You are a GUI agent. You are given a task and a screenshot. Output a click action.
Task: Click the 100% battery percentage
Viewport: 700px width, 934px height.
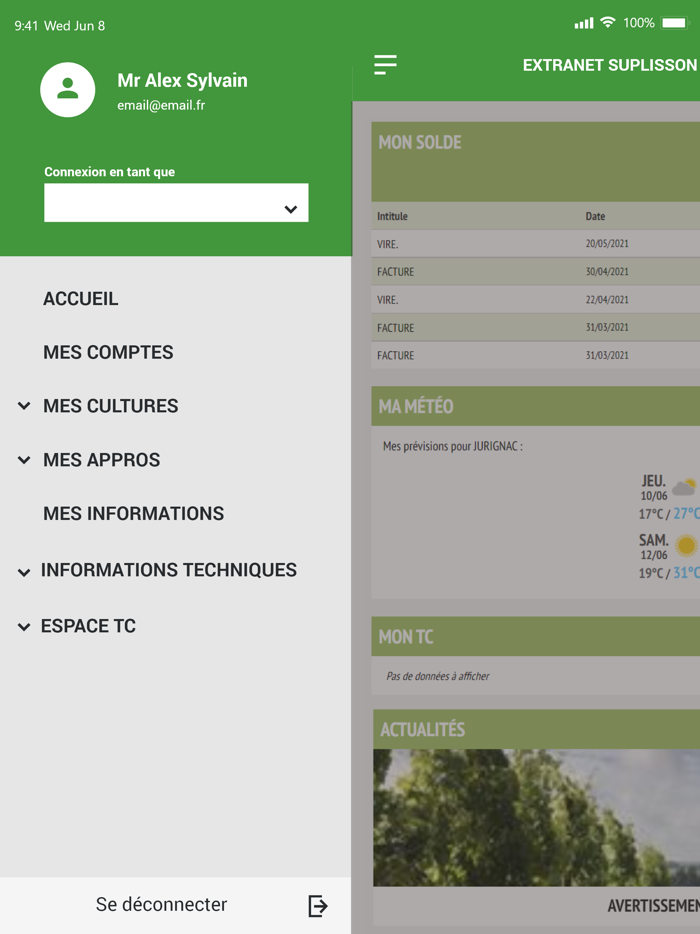(639, 23)
